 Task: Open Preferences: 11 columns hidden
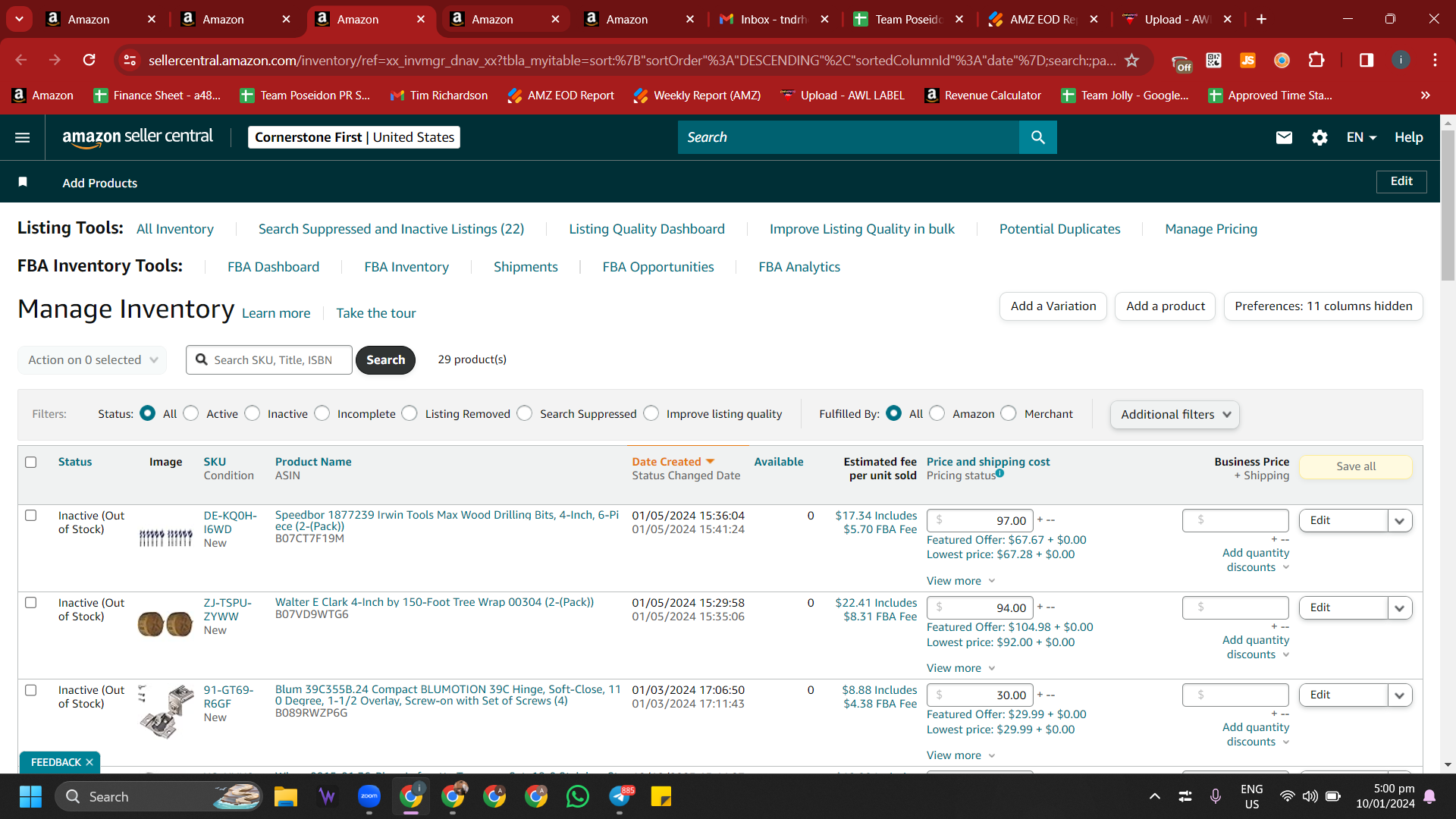click(x=1323, y=306)
